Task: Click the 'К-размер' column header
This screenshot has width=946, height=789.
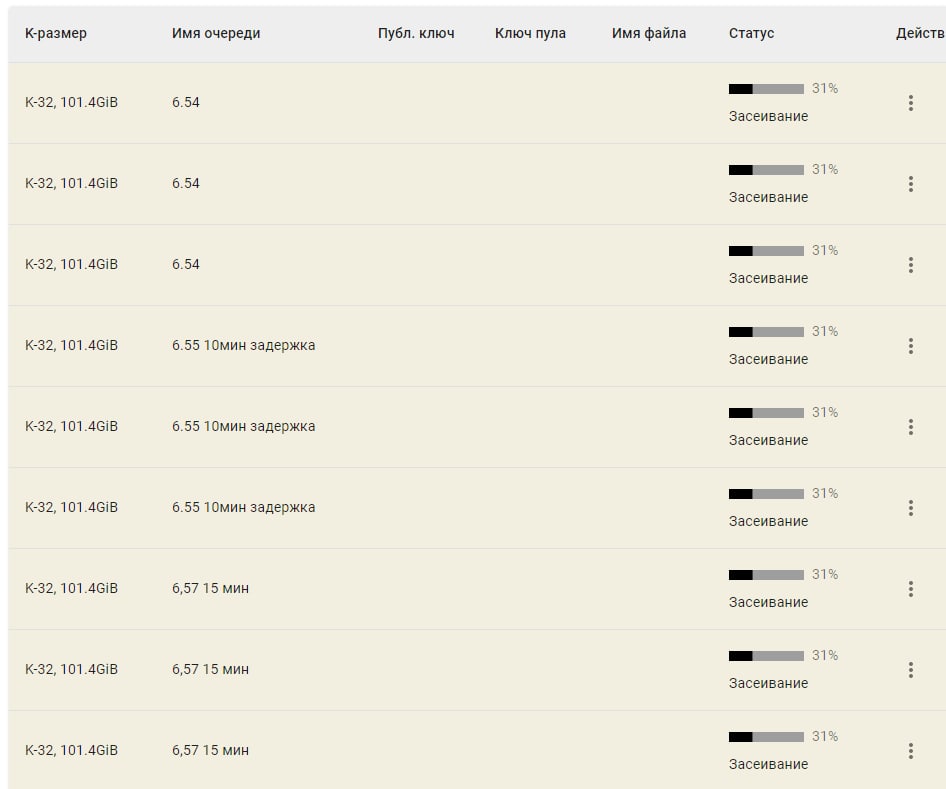Action: 56,33
